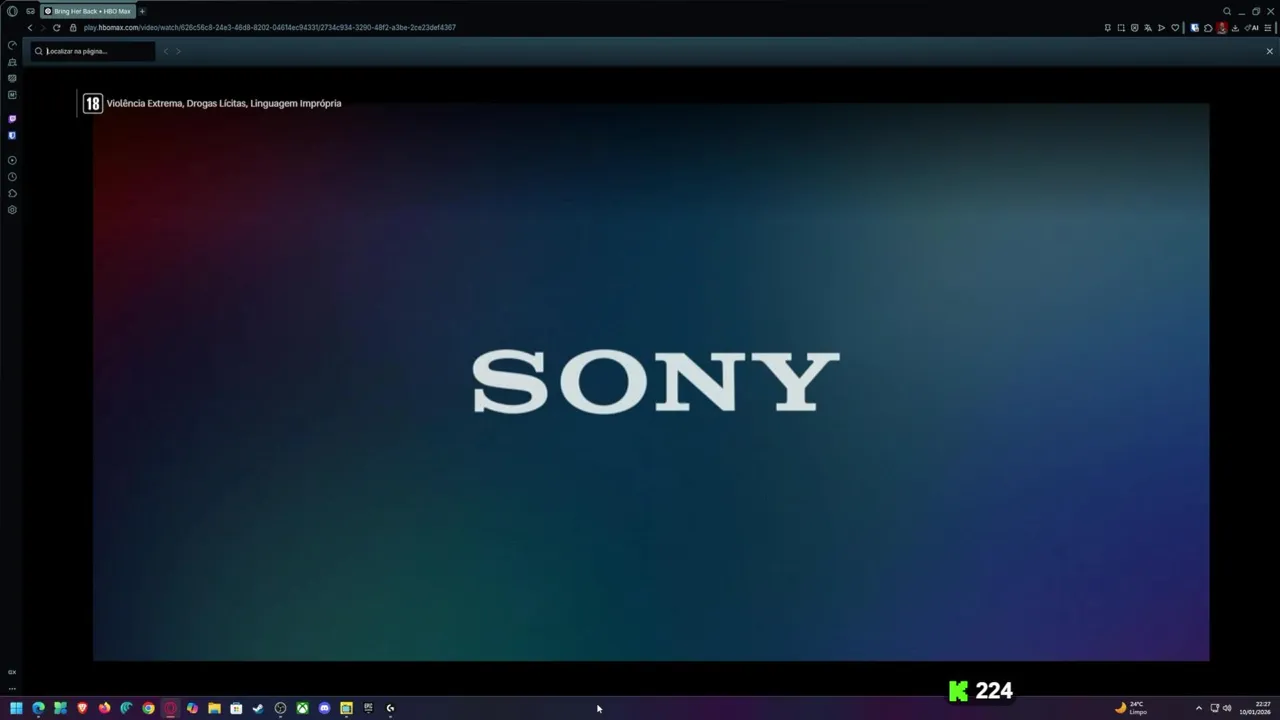Open the Windows Start button
The width and height of the screenshot is (1280, 720).
tap(16, 708)
